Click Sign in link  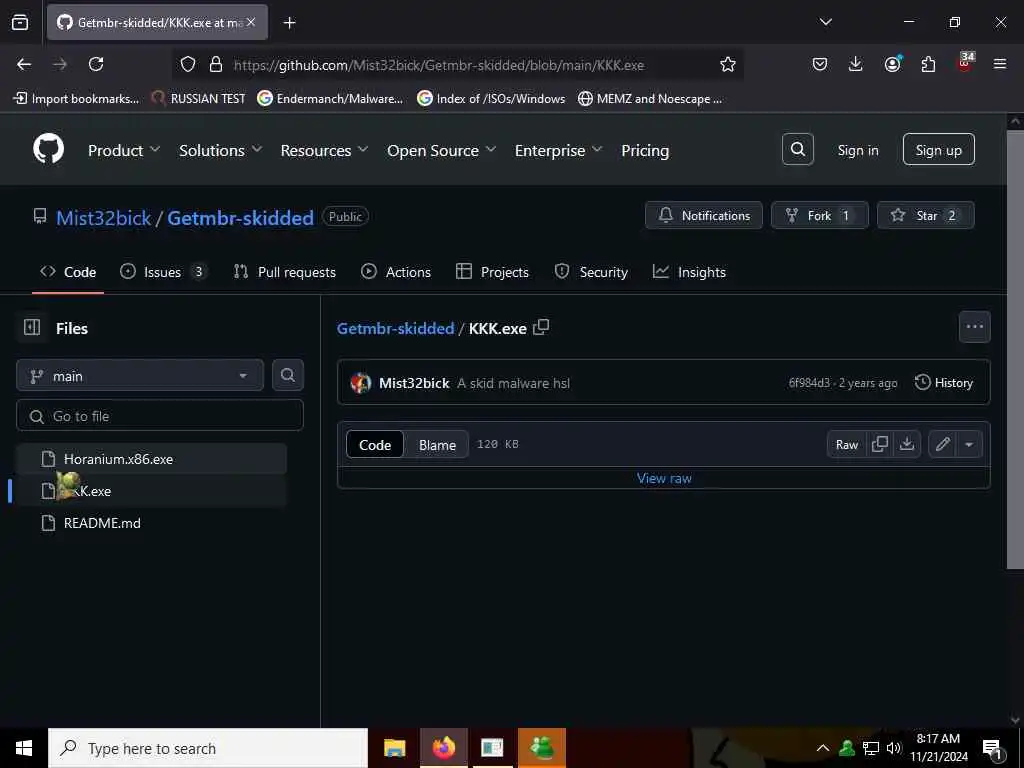tap(857, 150)
